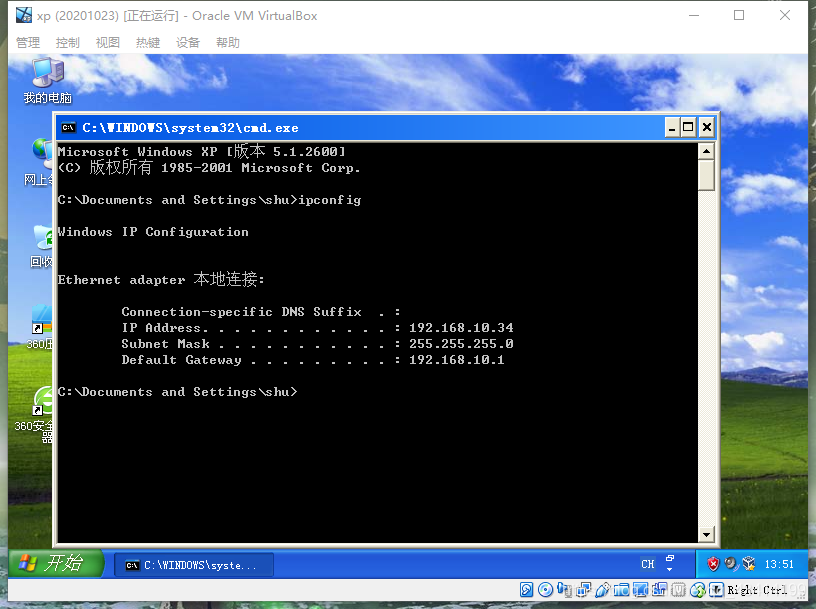Open the 视图 menu
Image resolution: width=816 pixels, height=609 pixels.
pyautogui.click(x=108, y=42)
